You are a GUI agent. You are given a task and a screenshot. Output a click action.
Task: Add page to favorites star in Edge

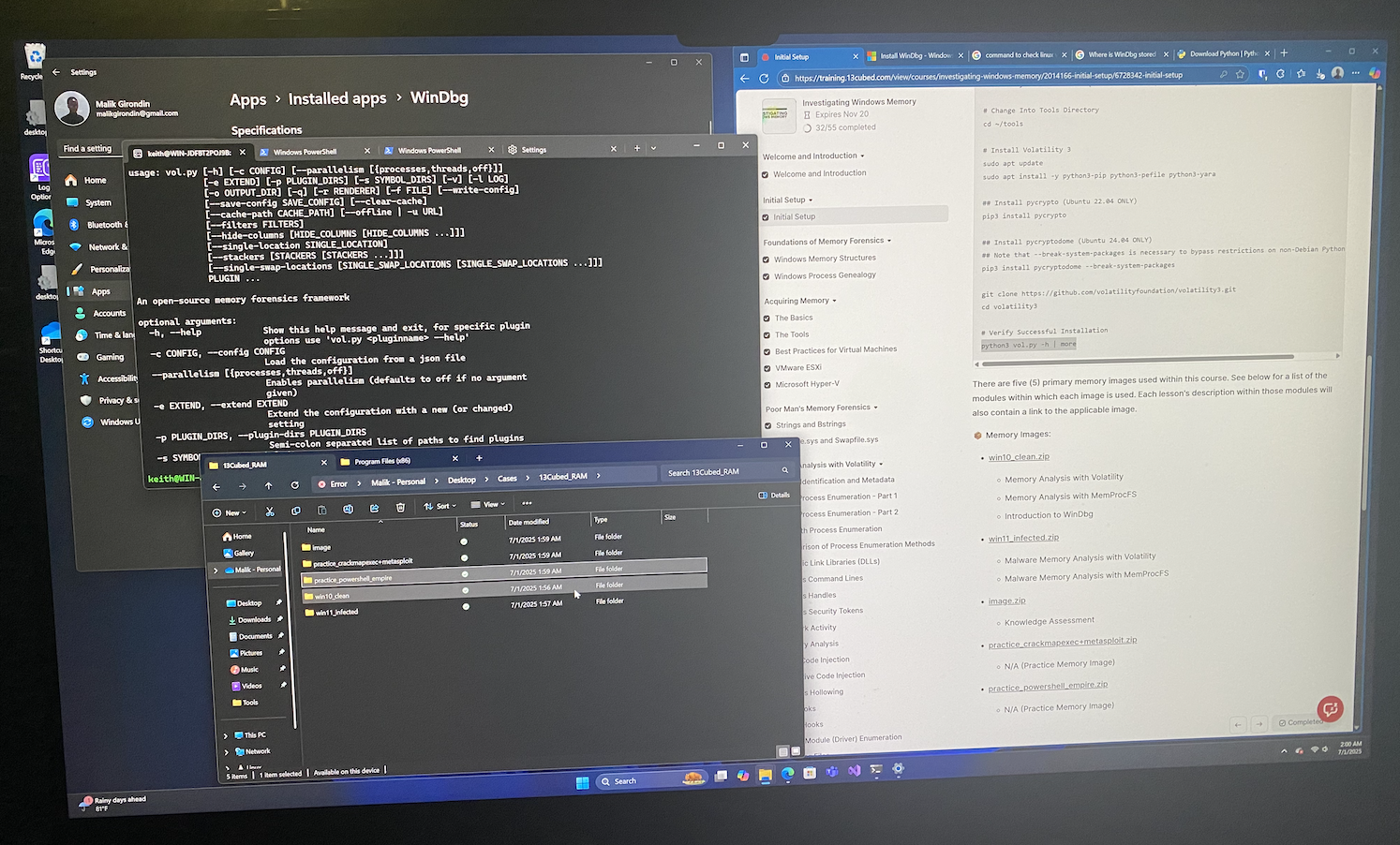pyautogui.click(x=1240, y=74)
